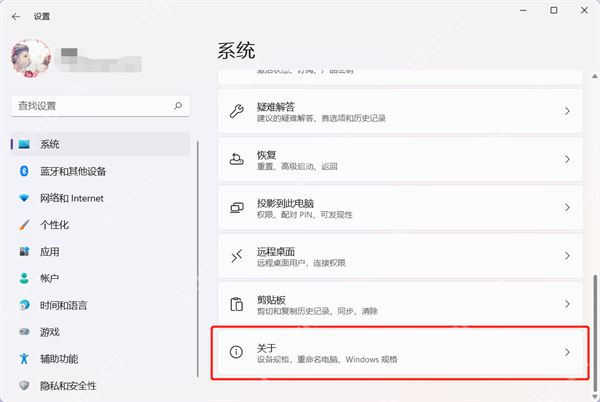Click the Wi-Fi icon for 网络和 Internet
The height and width of the screenshot is (402, 600).
coord(24,198)
